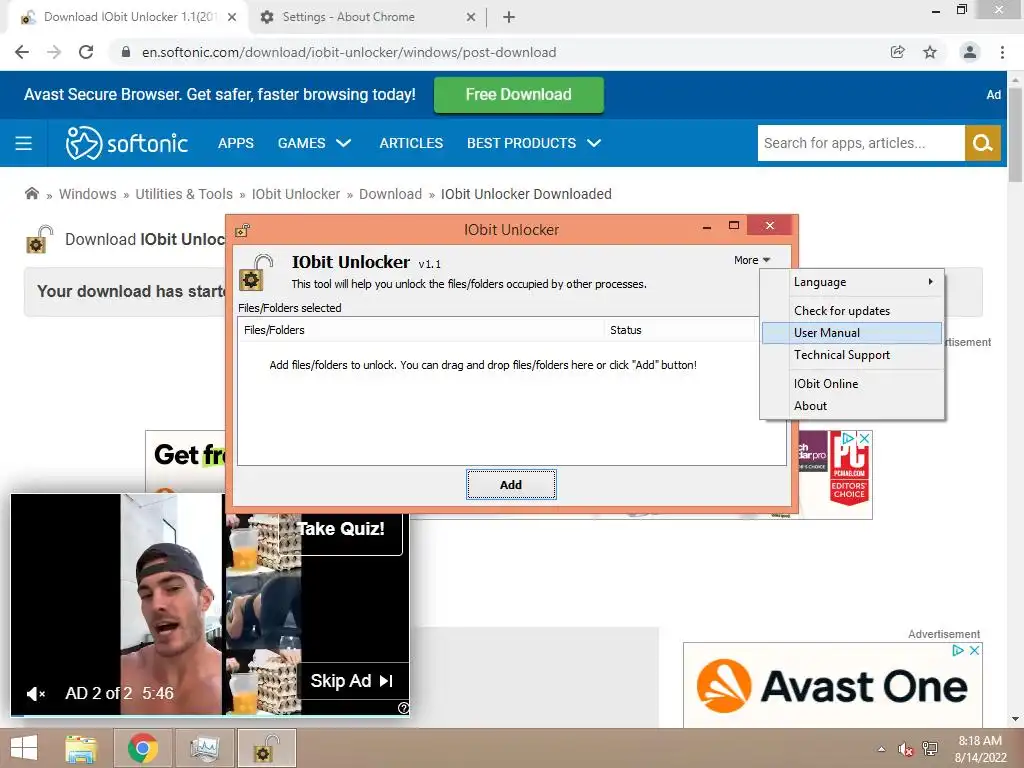
Task: Close the Download IObit Unlocker tab
Action: [232, 18]
